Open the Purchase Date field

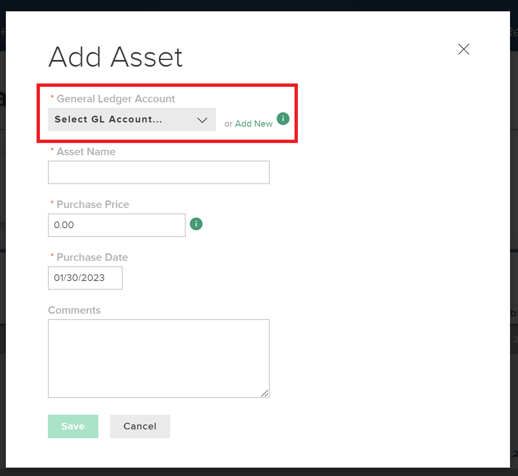[85, 278]
